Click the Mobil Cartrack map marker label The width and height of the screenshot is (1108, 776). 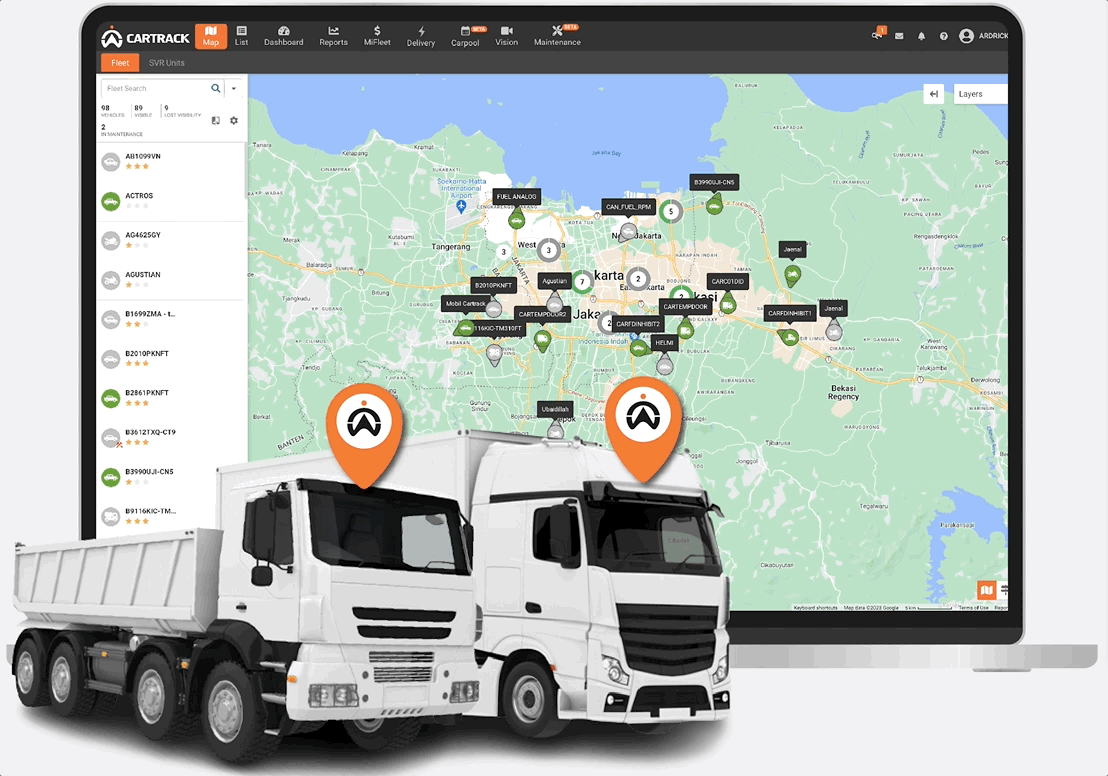(466, 303)
